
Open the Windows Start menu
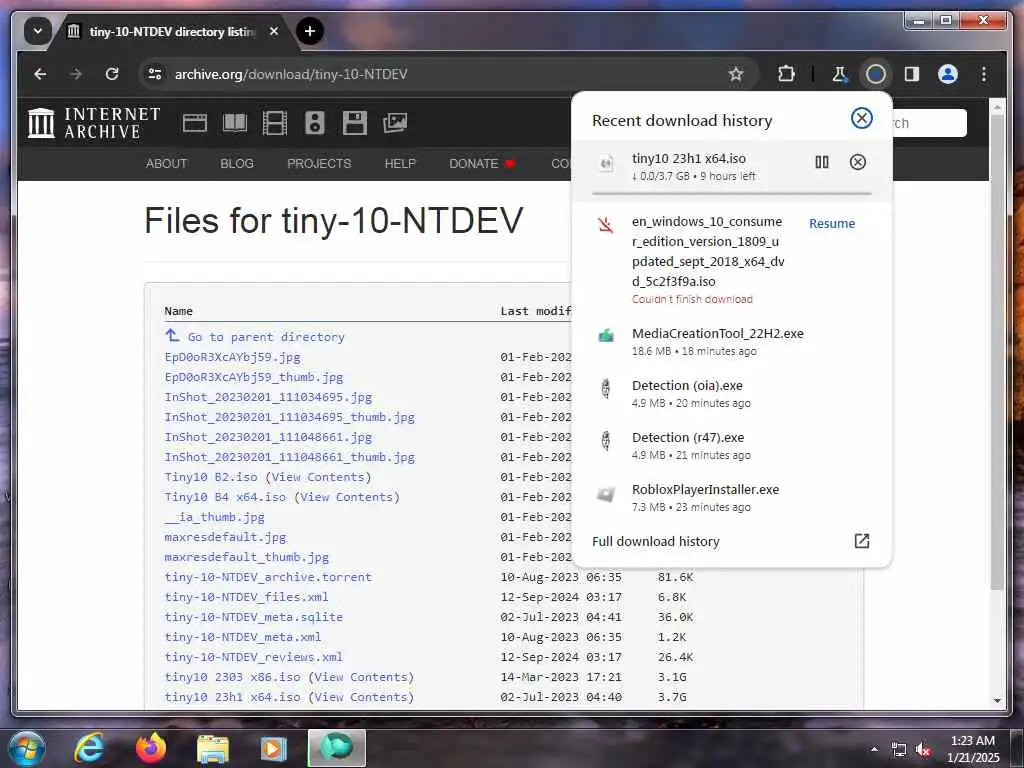coord(26,748)
